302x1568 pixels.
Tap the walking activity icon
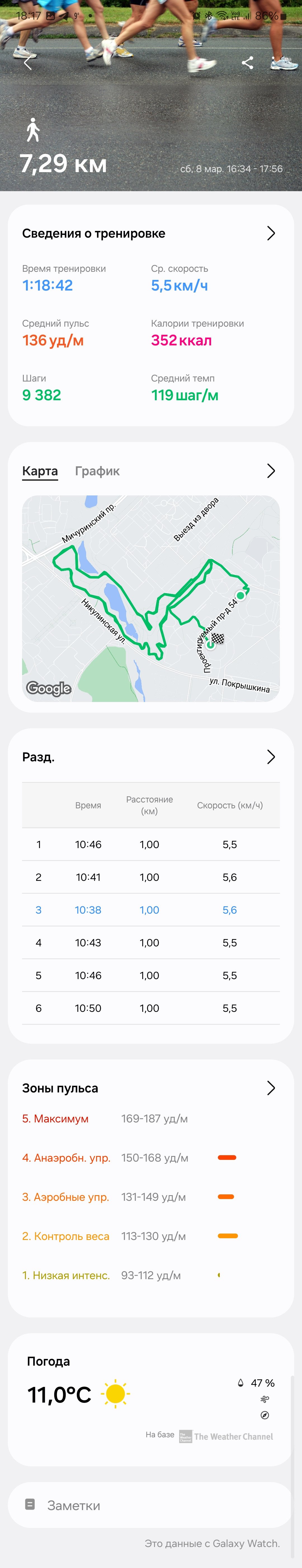tap(33, 129)
